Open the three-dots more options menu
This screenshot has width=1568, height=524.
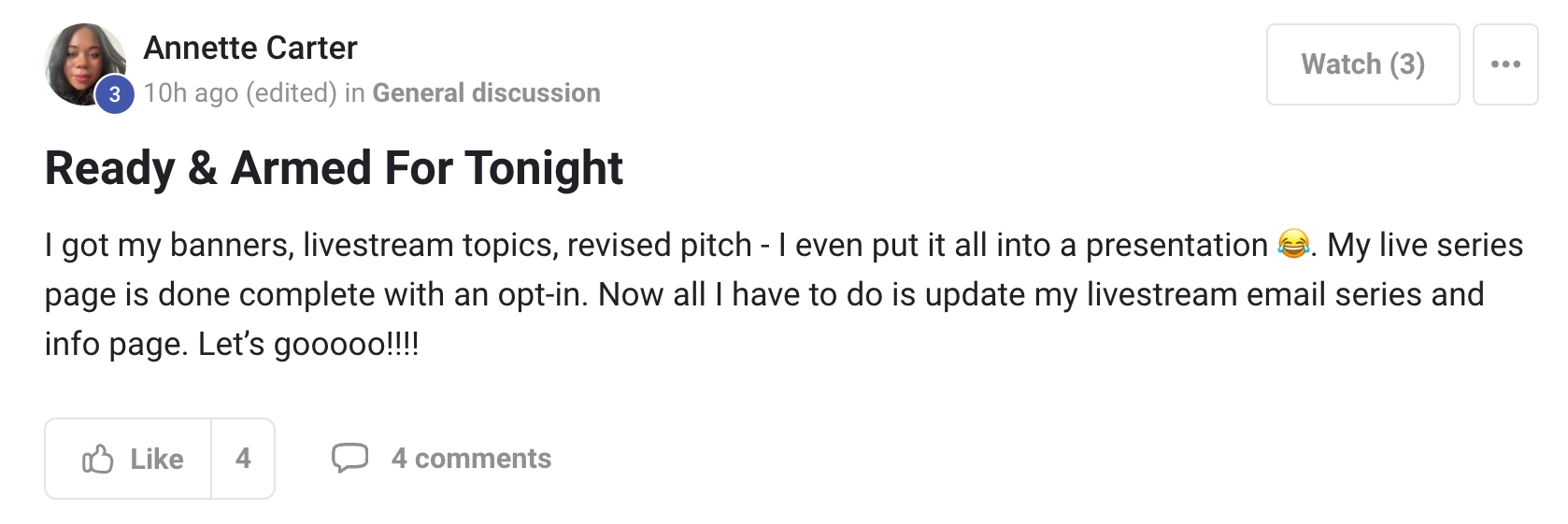coord(1504,64)
